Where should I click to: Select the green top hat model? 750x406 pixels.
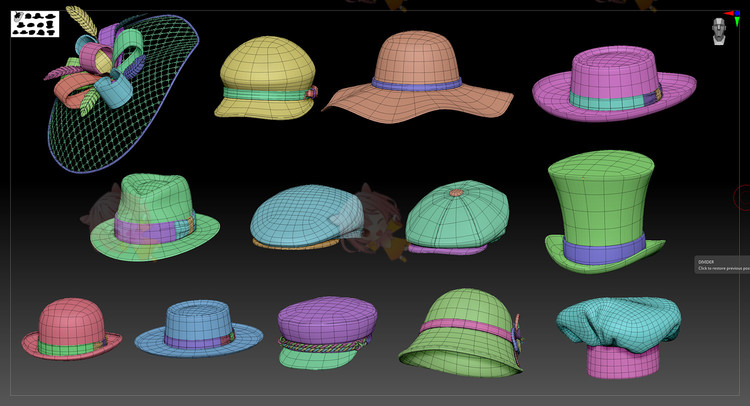click(x=600, y=200)
